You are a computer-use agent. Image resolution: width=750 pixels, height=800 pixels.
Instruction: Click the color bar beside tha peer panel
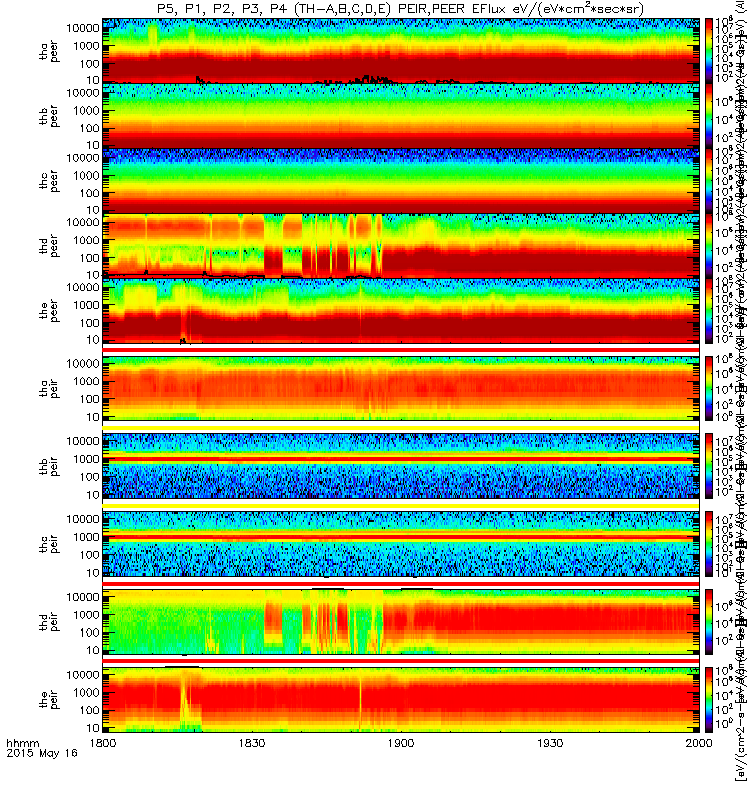pos(709,51)
